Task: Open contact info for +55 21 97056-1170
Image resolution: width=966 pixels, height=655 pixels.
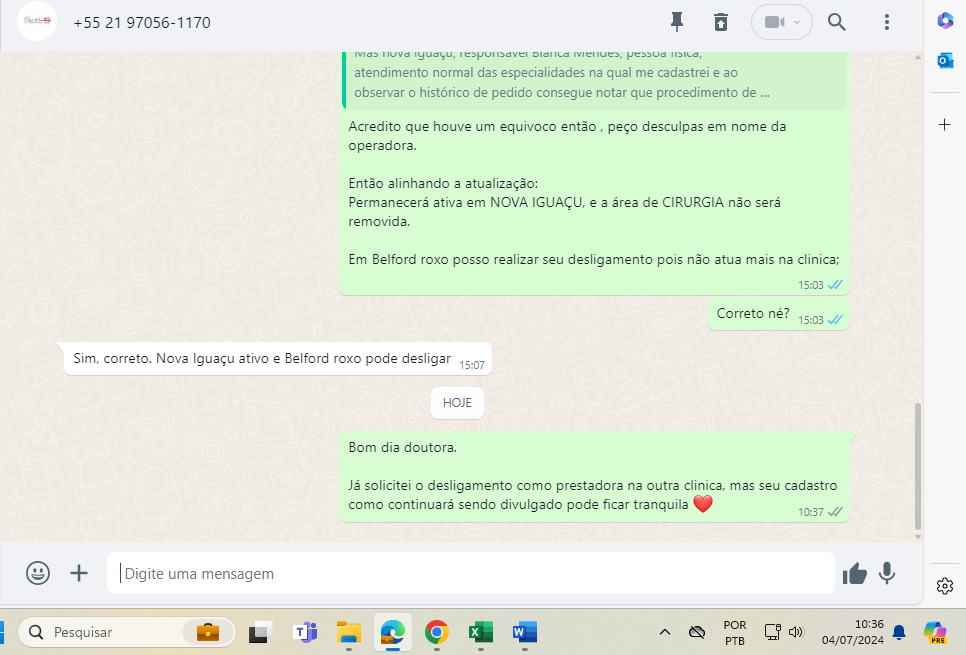Action: pos(142,23)
